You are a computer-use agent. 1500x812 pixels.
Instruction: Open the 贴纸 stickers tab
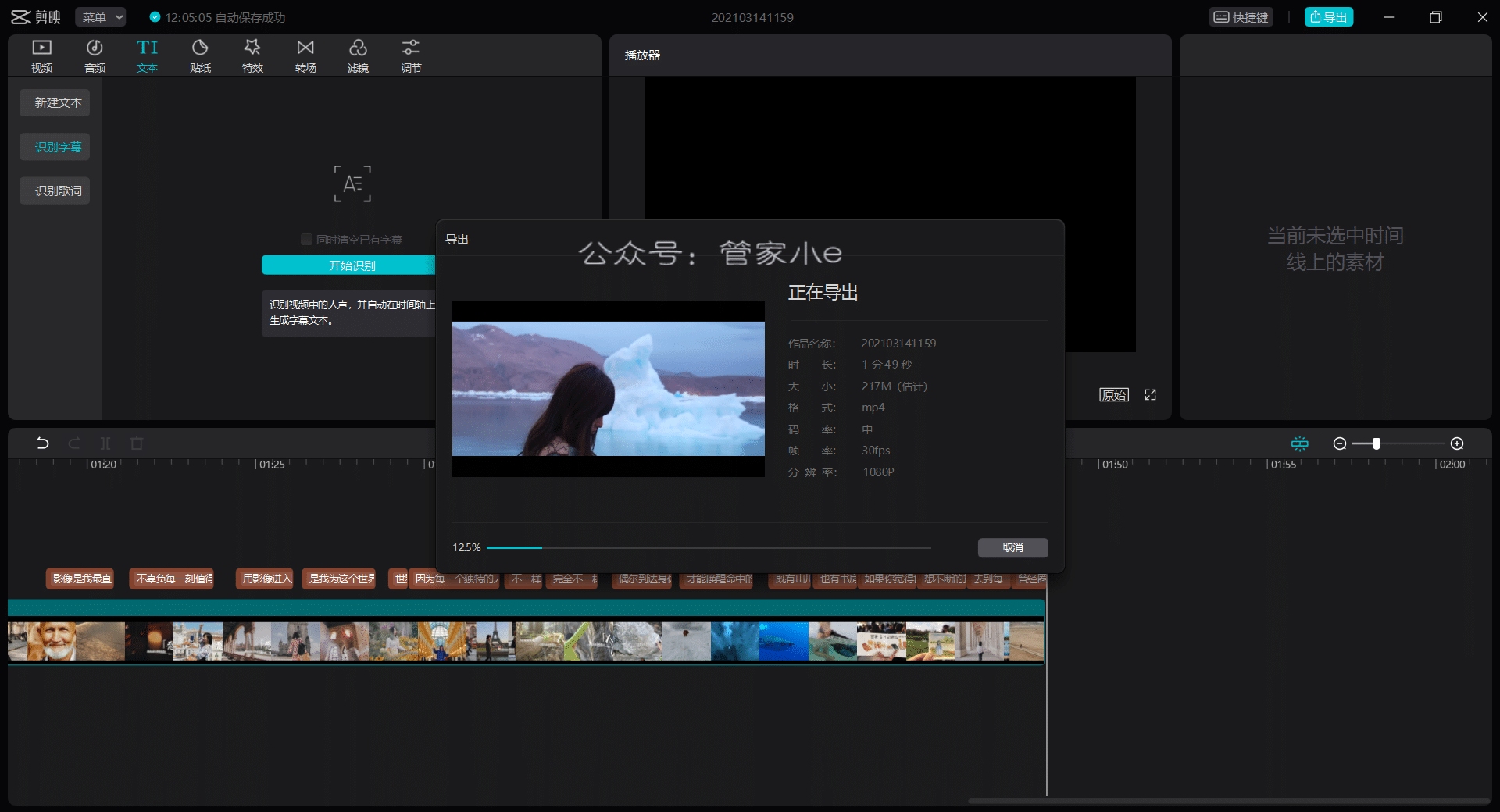[x=200, y=56]
